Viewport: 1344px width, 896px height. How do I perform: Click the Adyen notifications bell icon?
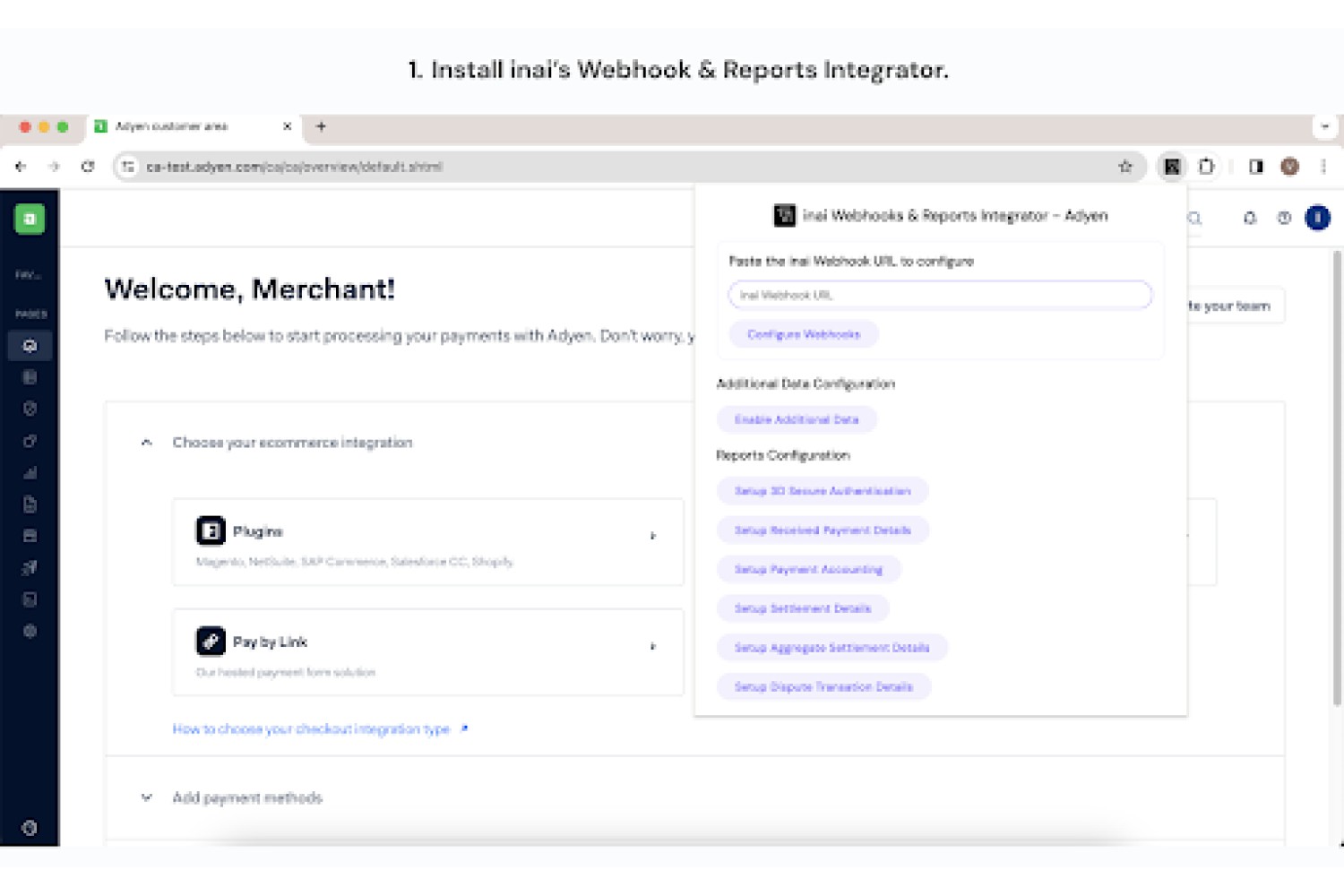(1250, 218)
